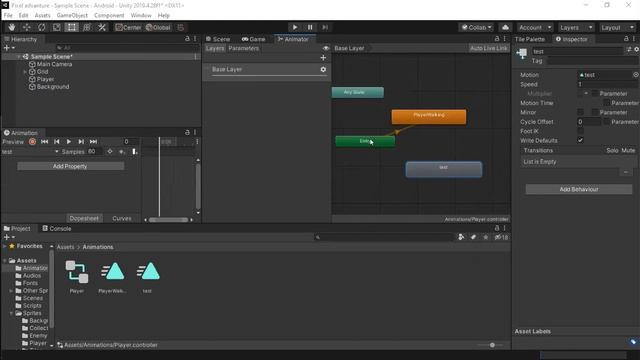
Task: Click the Add Behaviour button
Action: tap(579, 189)
